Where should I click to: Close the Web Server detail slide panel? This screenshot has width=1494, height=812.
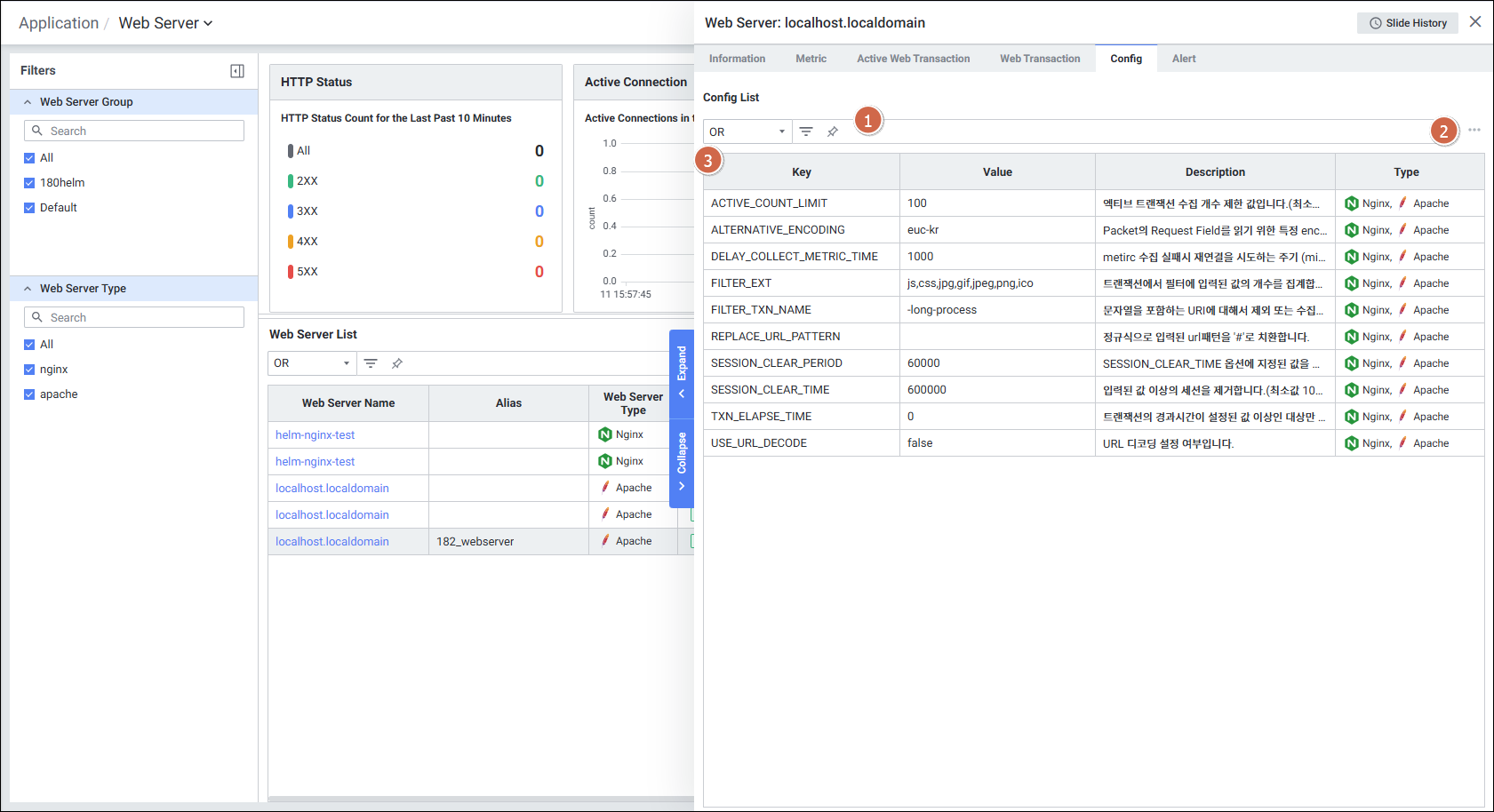pyautogui.click(x=1475, y=22)
